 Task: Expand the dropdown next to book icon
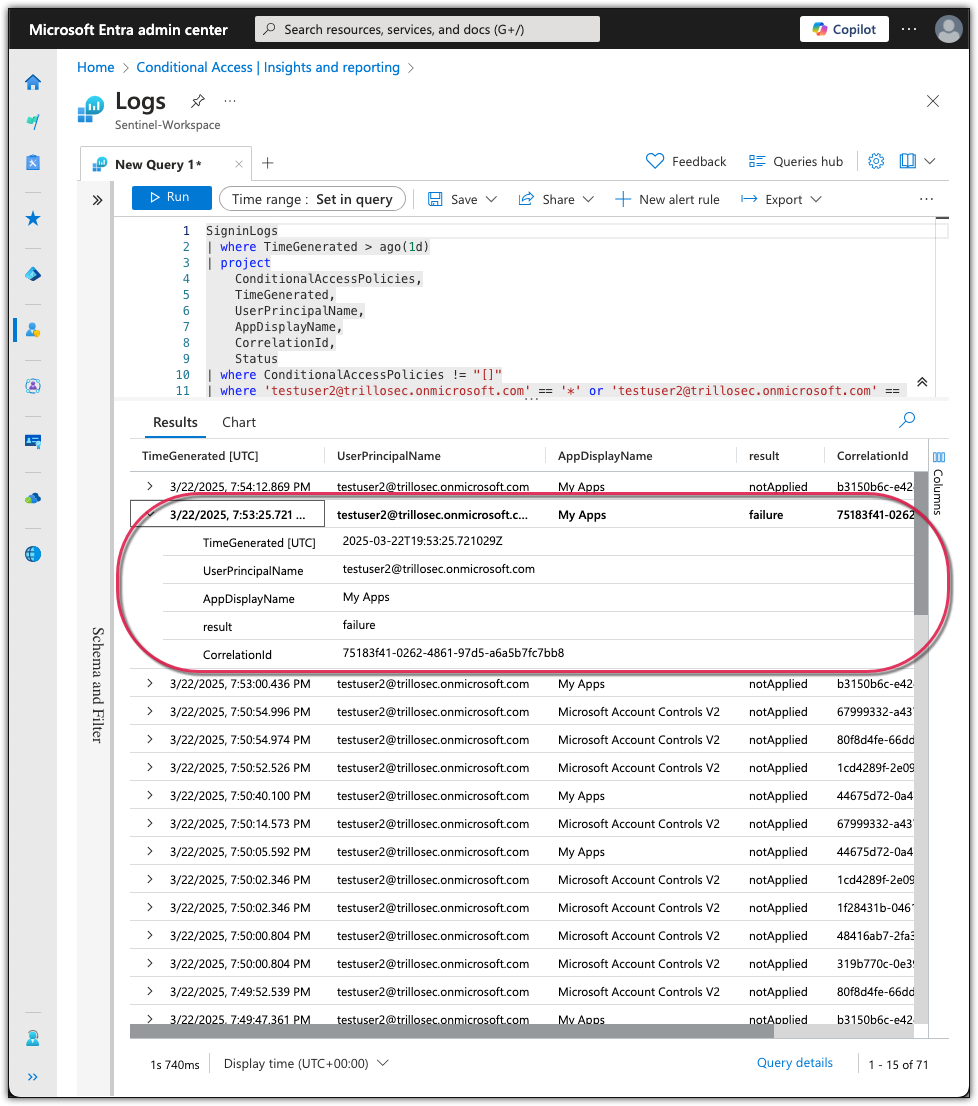coord(930,162)
